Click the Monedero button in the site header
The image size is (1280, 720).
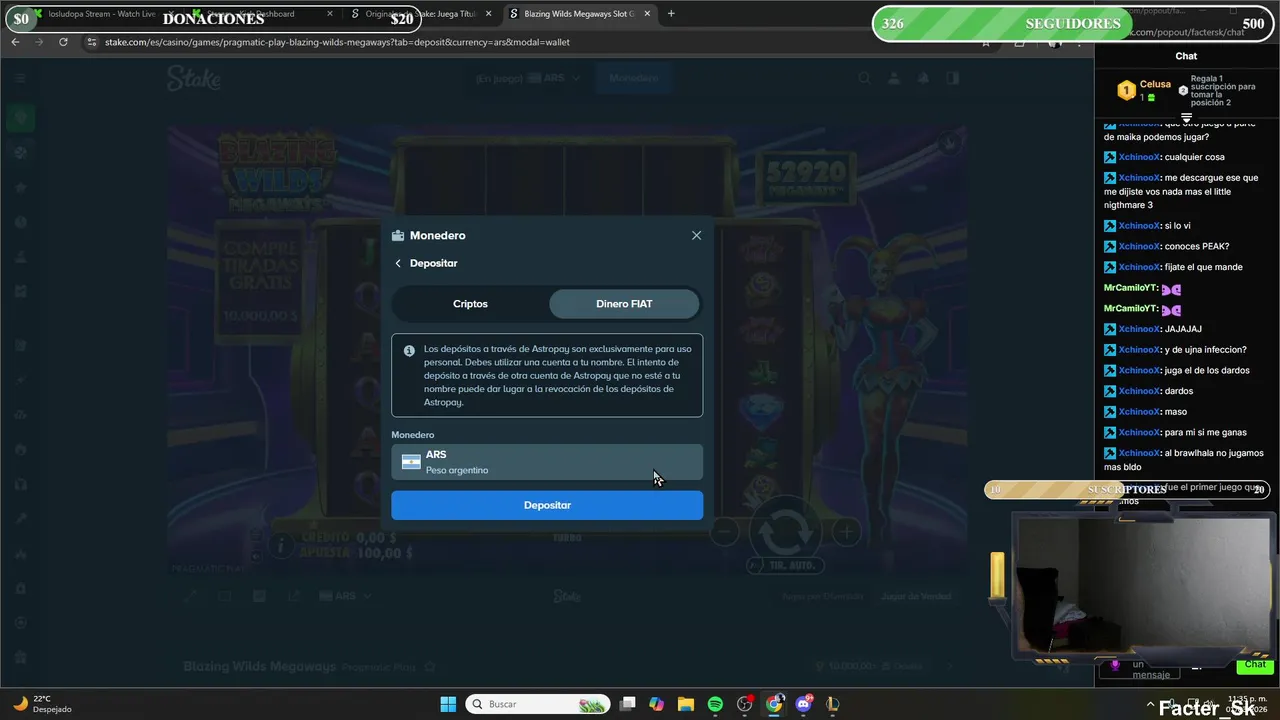[634, 78]
